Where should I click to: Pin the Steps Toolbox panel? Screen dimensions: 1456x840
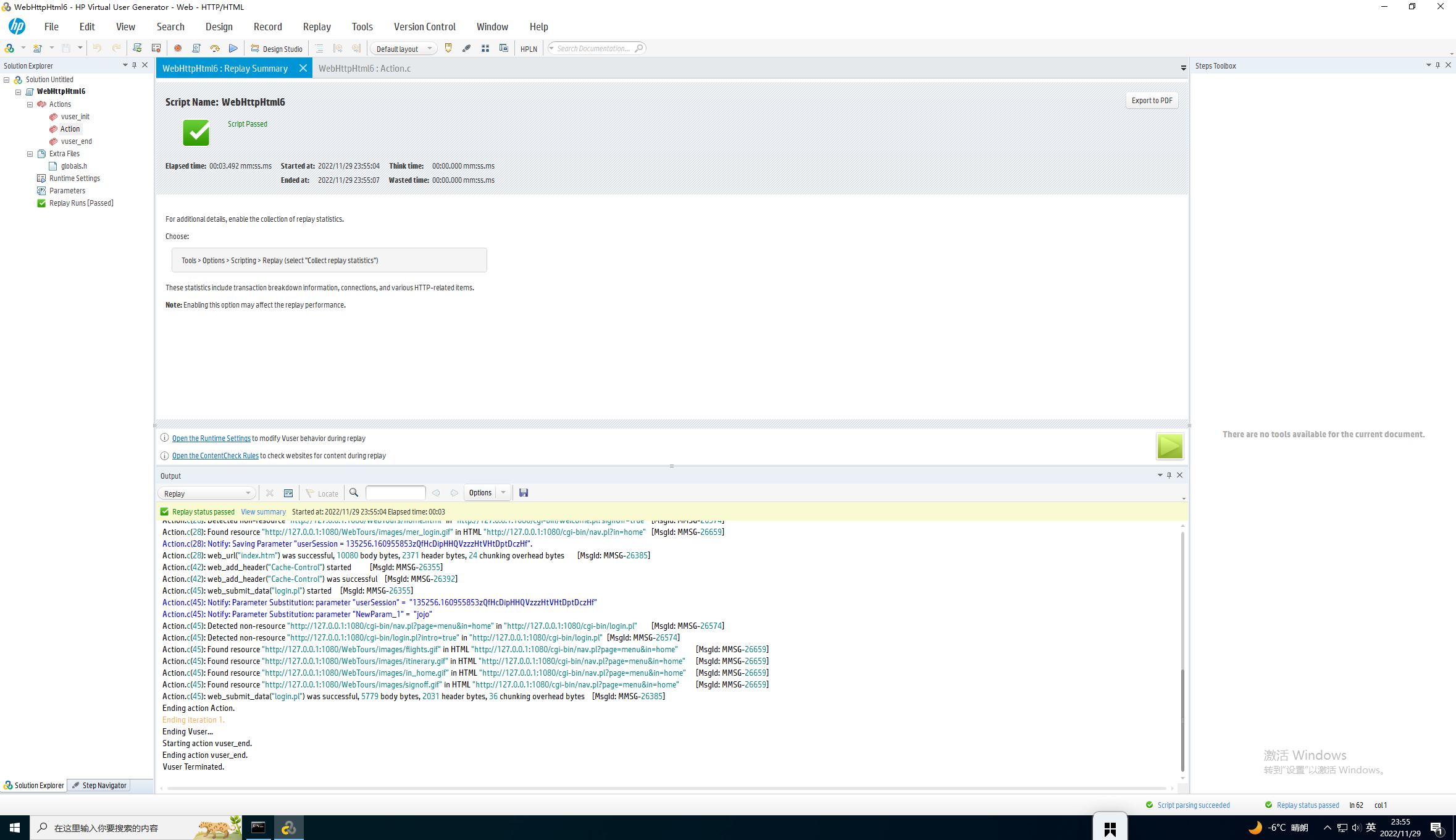[x=1438, y=65]
